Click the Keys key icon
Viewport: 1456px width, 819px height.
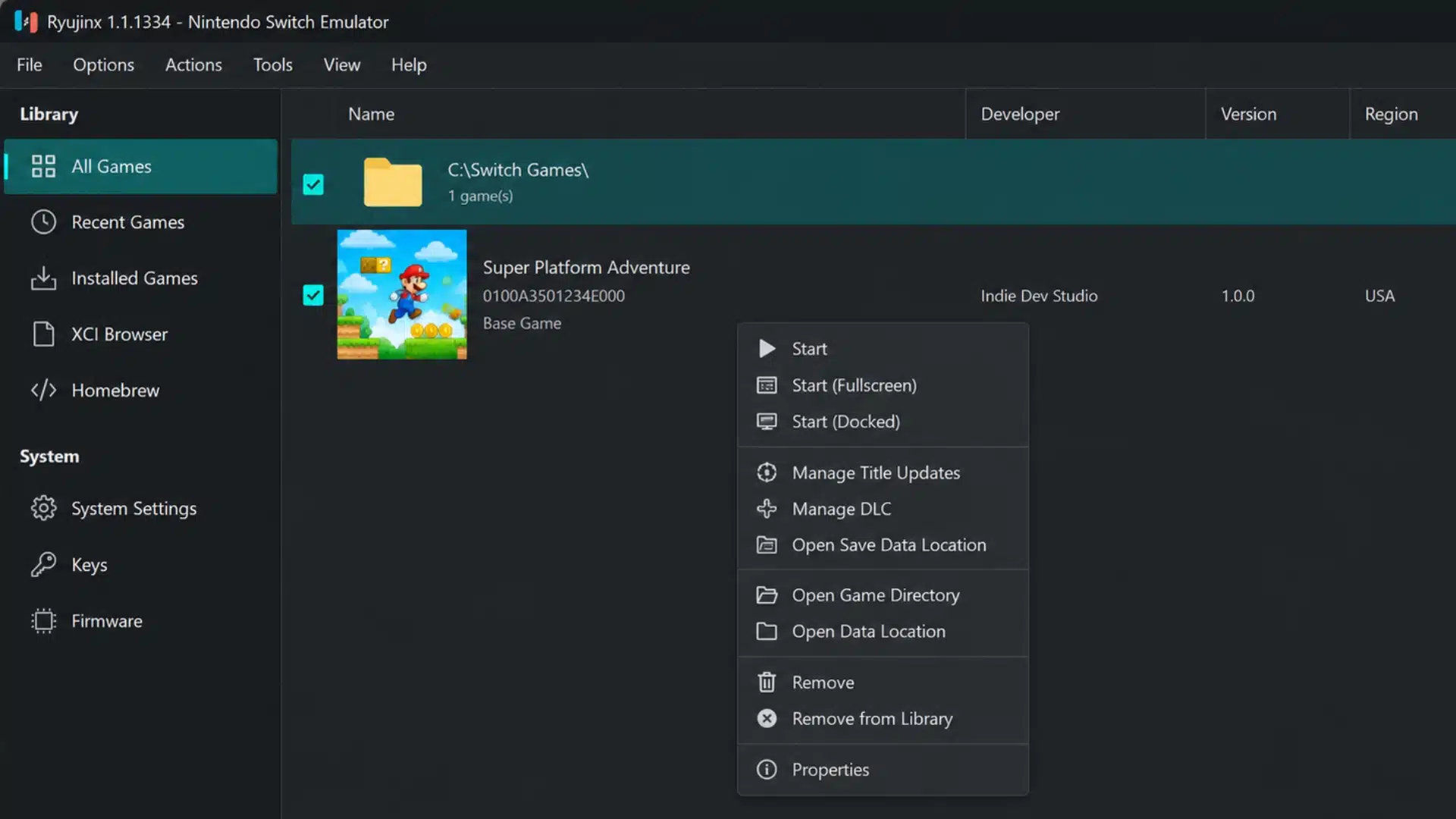43,564
